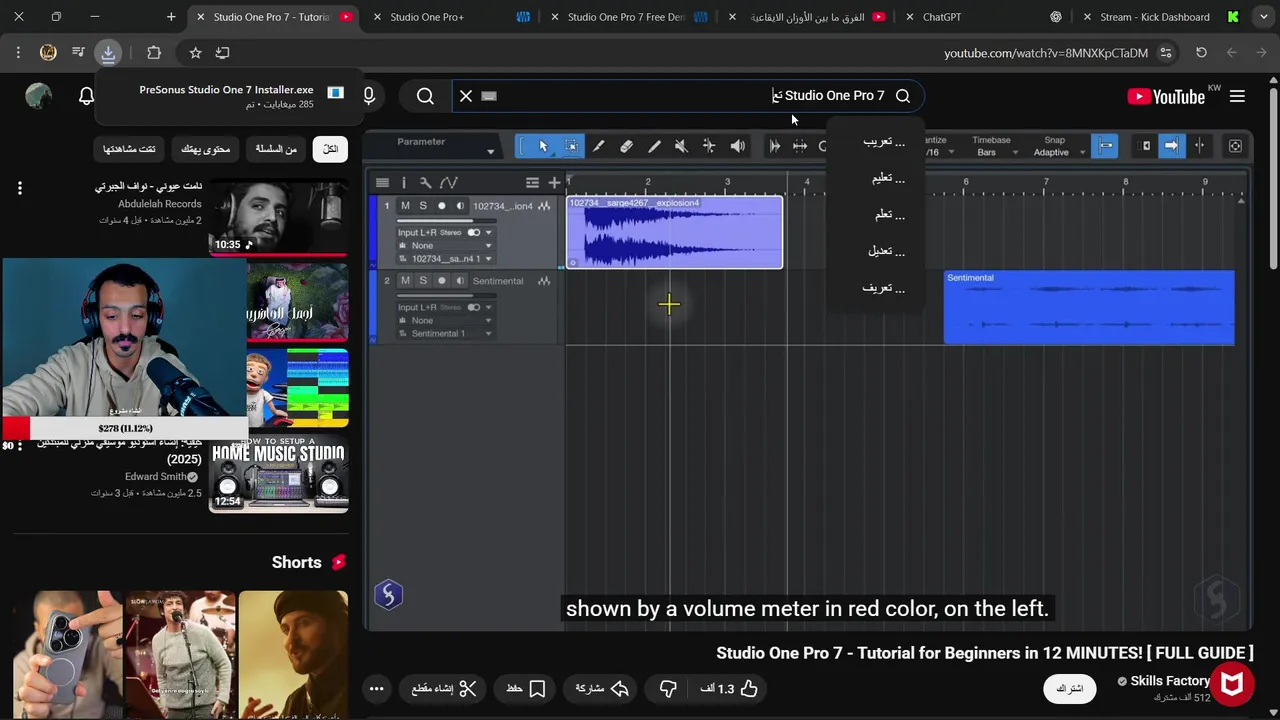
Task: Select the Bend tool in Studio One toolbar
Action: pyautogui.click(x=709, y=146)
